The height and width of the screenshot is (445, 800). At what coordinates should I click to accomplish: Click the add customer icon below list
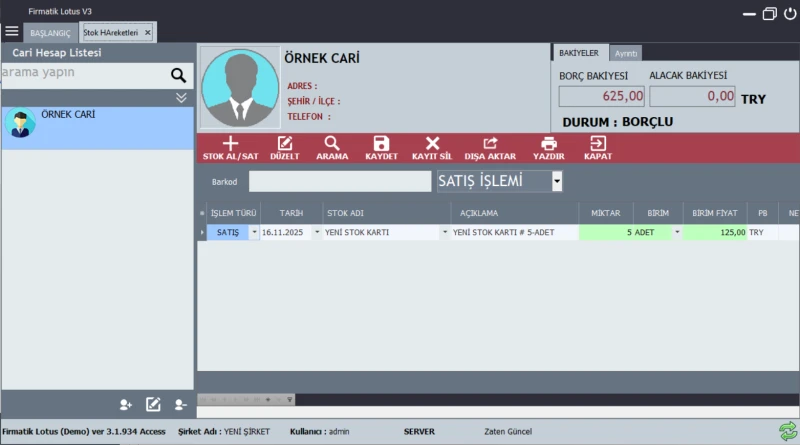(x=126, y=404)
